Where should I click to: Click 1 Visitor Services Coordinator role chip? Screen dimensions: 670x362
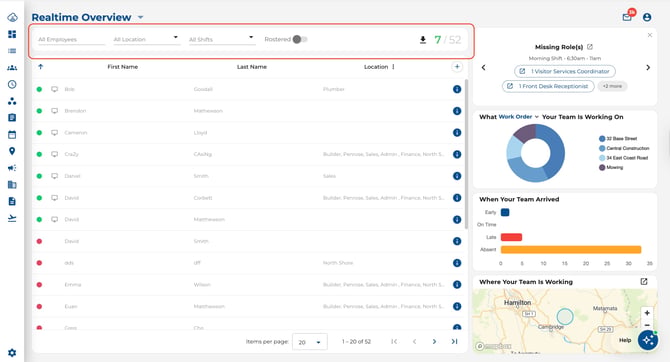pyautogui.click(x=565, y=71)
